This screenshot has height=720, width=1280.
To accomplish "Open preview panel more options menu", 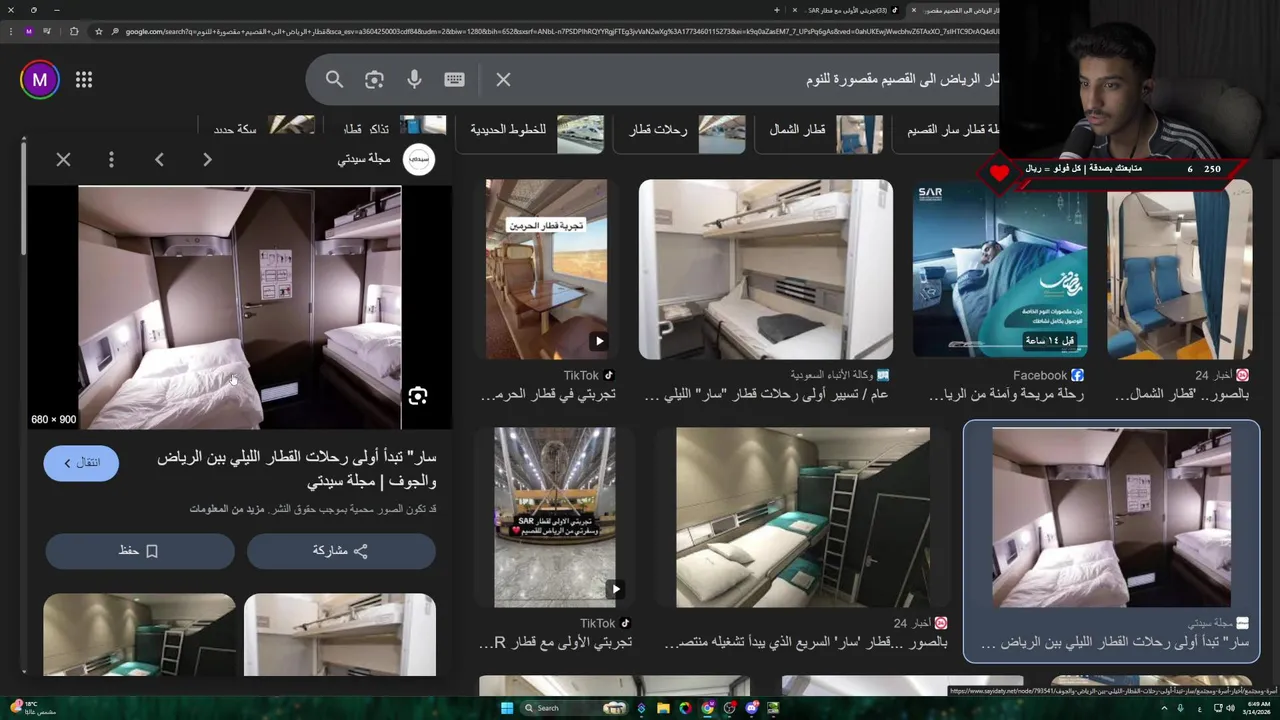I will click(111, 159).
